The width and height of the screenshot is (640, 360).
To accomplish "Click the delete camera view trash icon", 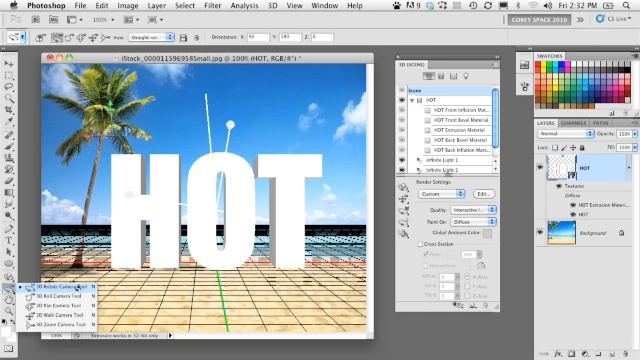I will [196, 38].
